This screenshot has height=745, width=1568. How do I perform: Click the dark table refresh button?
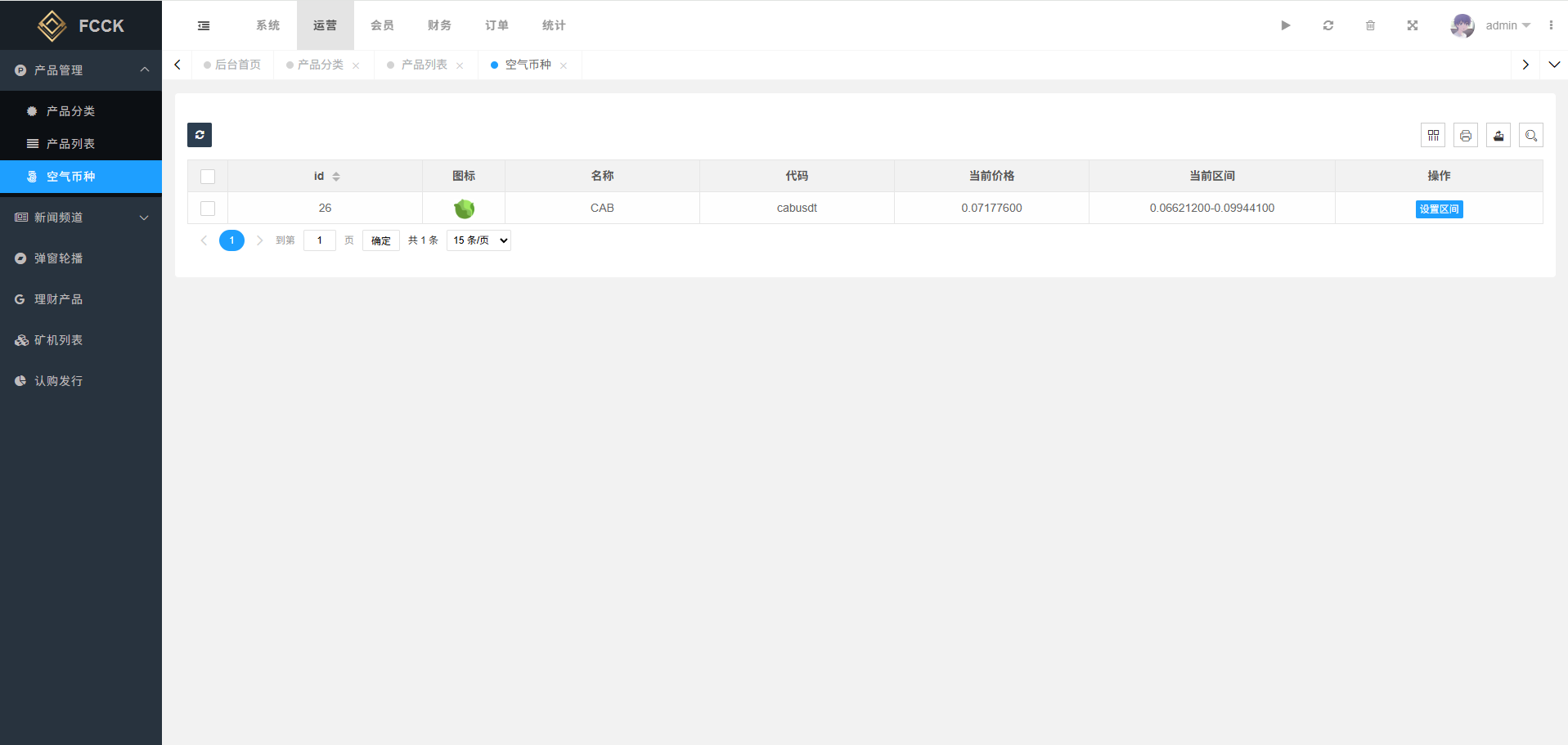point(200,135)
